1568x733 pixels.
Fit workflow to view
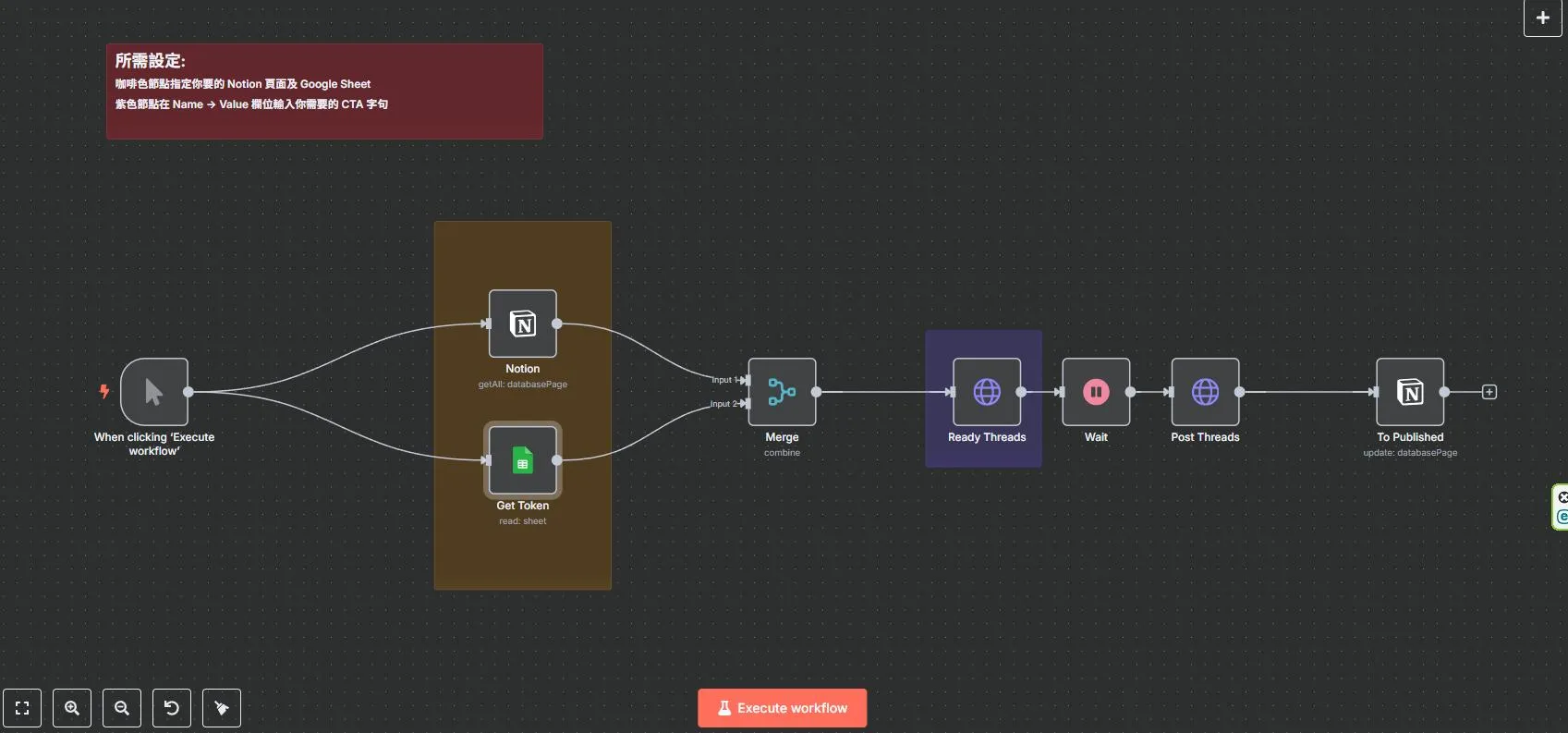[22, 708]
